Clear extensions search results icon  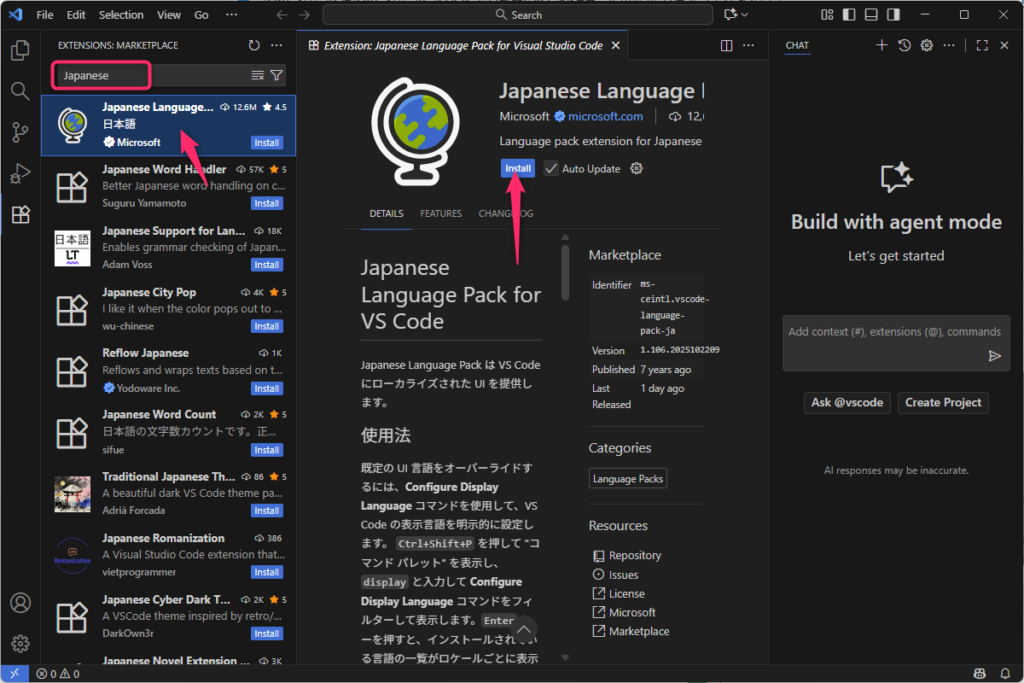coord(258,75)
